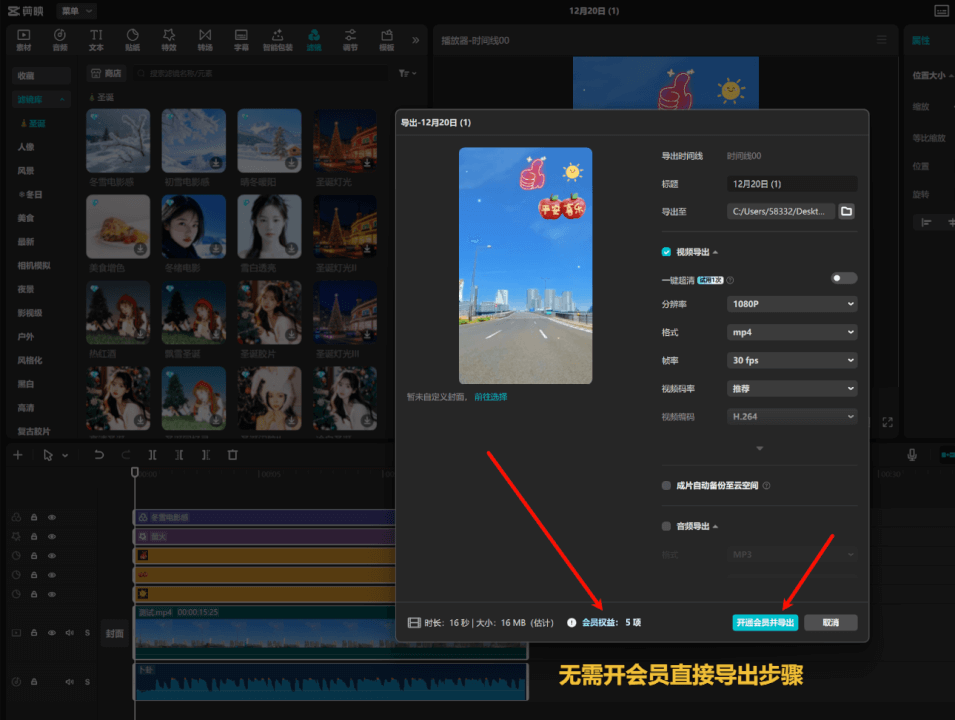
Task: Hide the 测试.mp4 track visibility
Action: pos(52,633)
